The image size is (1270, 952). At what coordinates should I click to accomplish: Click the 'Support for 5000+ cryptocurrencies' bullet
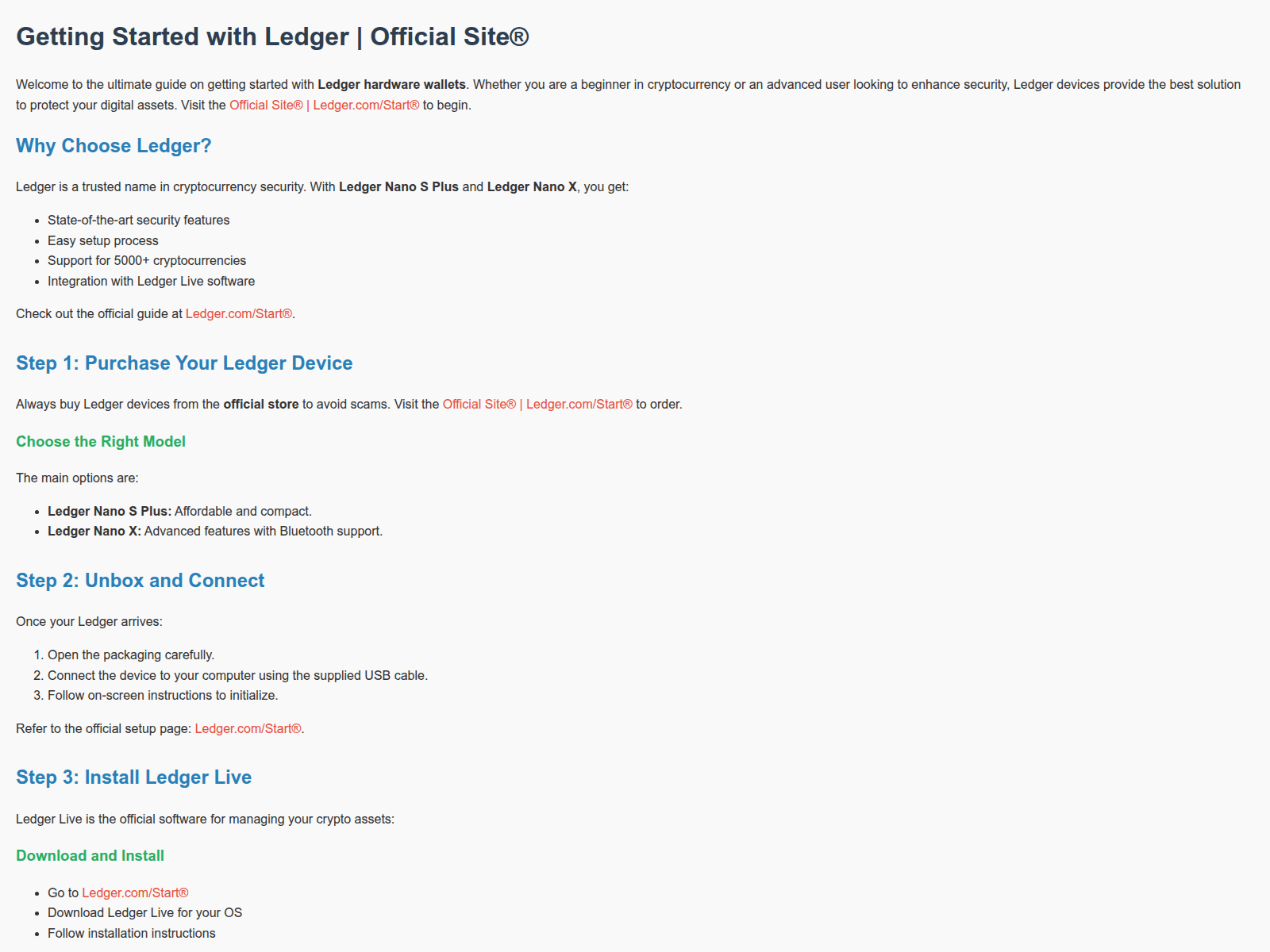point(147,260)
